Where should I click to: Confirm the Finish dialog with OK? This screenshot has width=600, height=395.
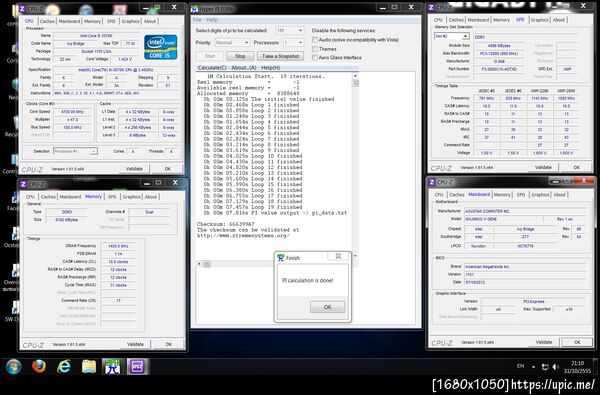pos(328,307)
